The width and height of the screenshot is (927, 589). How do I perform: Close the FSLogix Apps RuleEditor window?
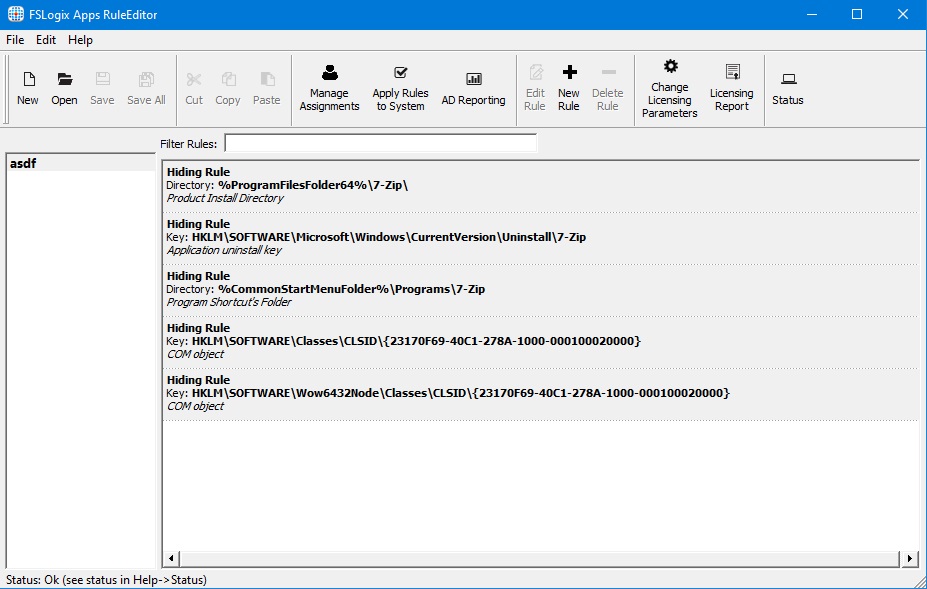coord(903,14)
